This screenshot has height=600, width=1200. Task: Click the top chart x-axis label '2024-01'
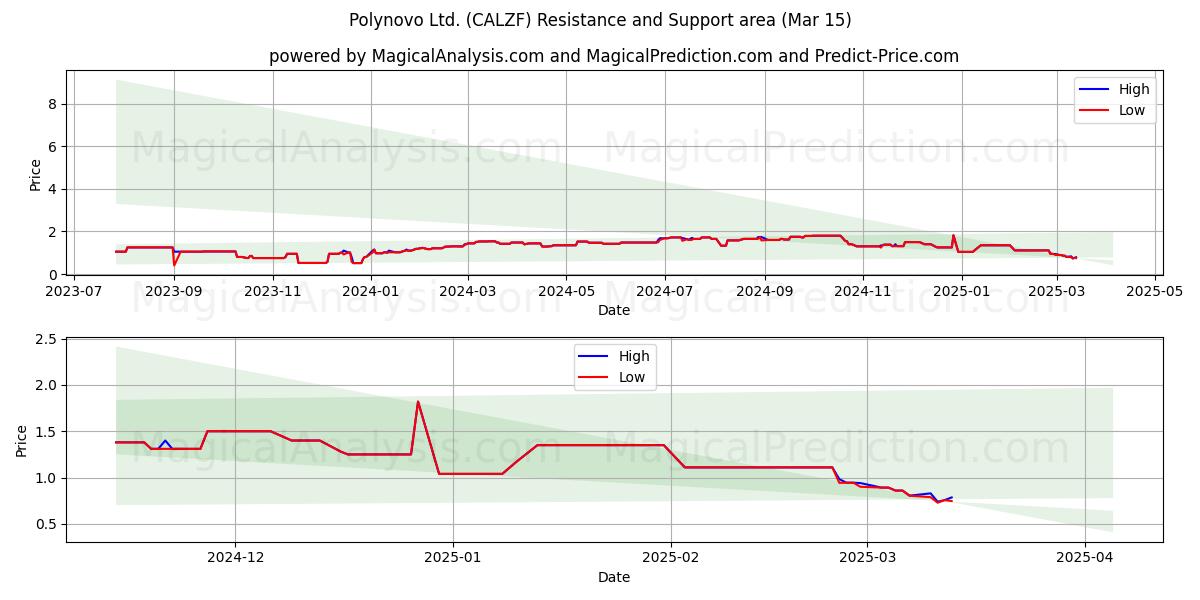point(371,292)
